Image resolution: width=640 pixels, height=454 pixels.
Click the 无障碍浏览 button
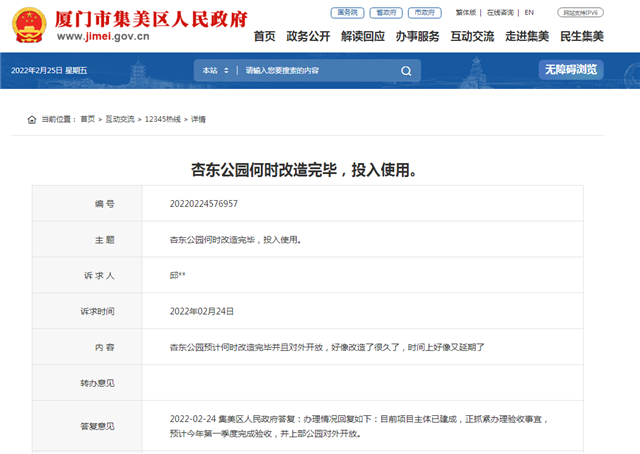(x=571, y=69)
